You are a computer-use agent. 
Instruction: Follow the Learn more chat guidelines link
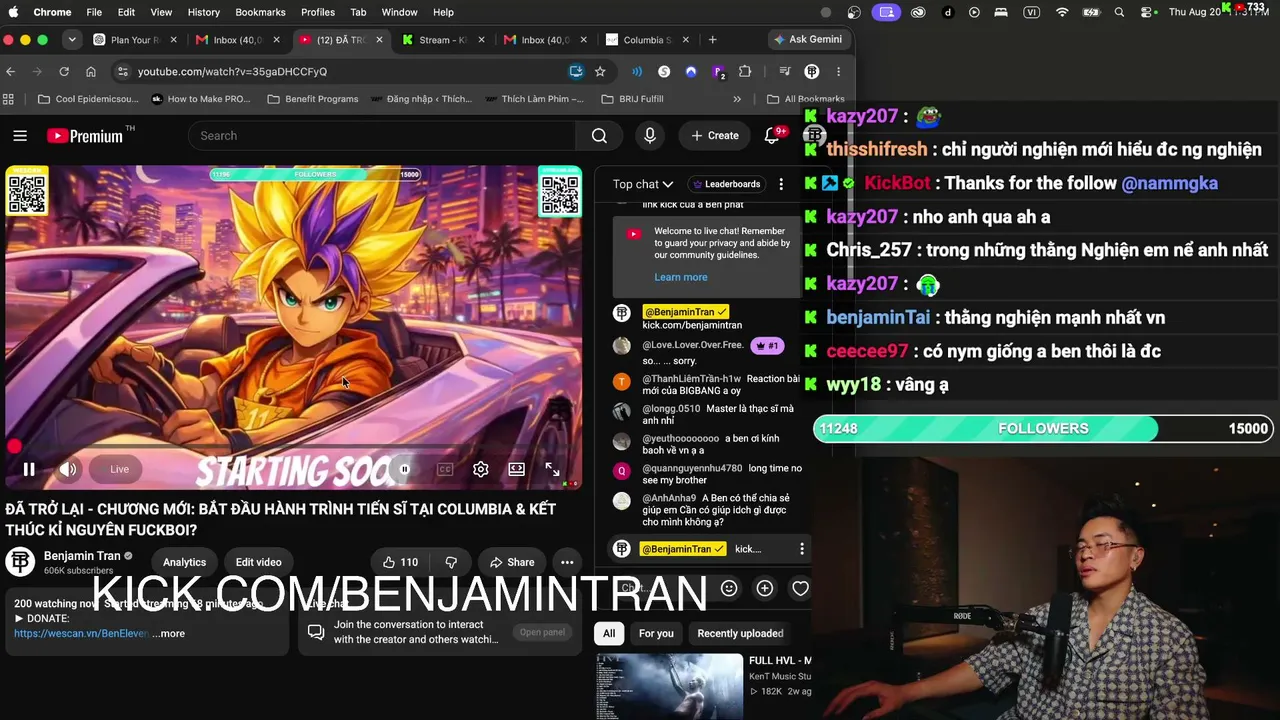[x=681, y=277]
